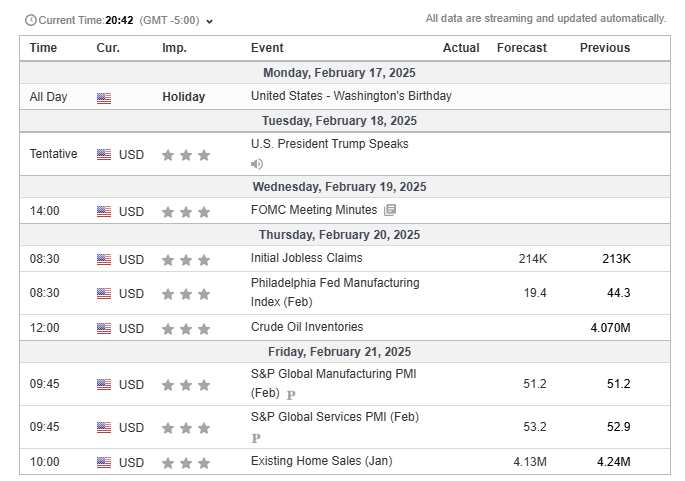Click the Forecast column header
The image size is (685, 481).
tap(522, 48)
